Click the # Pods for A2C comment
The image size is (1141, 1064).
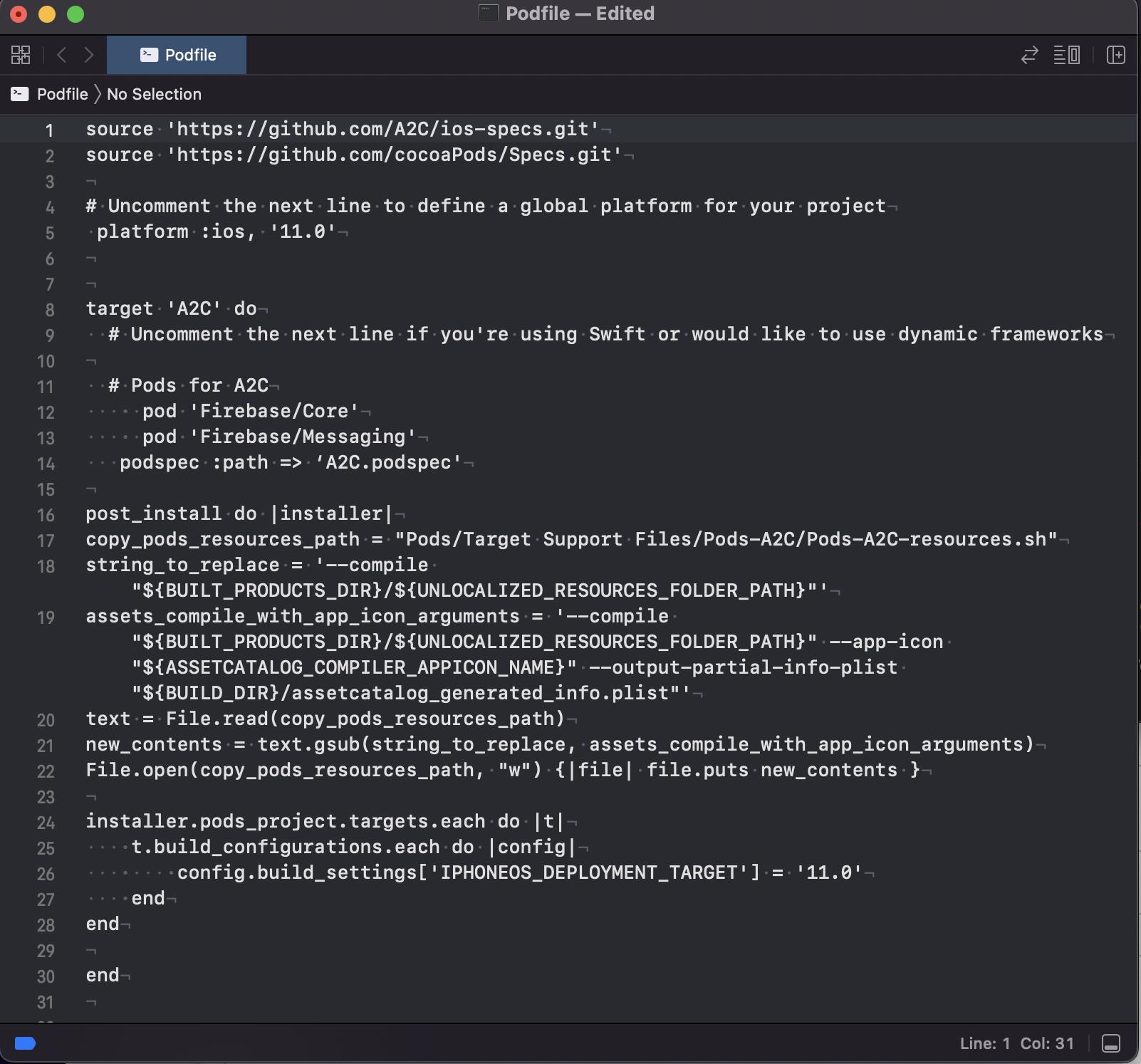tap(189, 385)
